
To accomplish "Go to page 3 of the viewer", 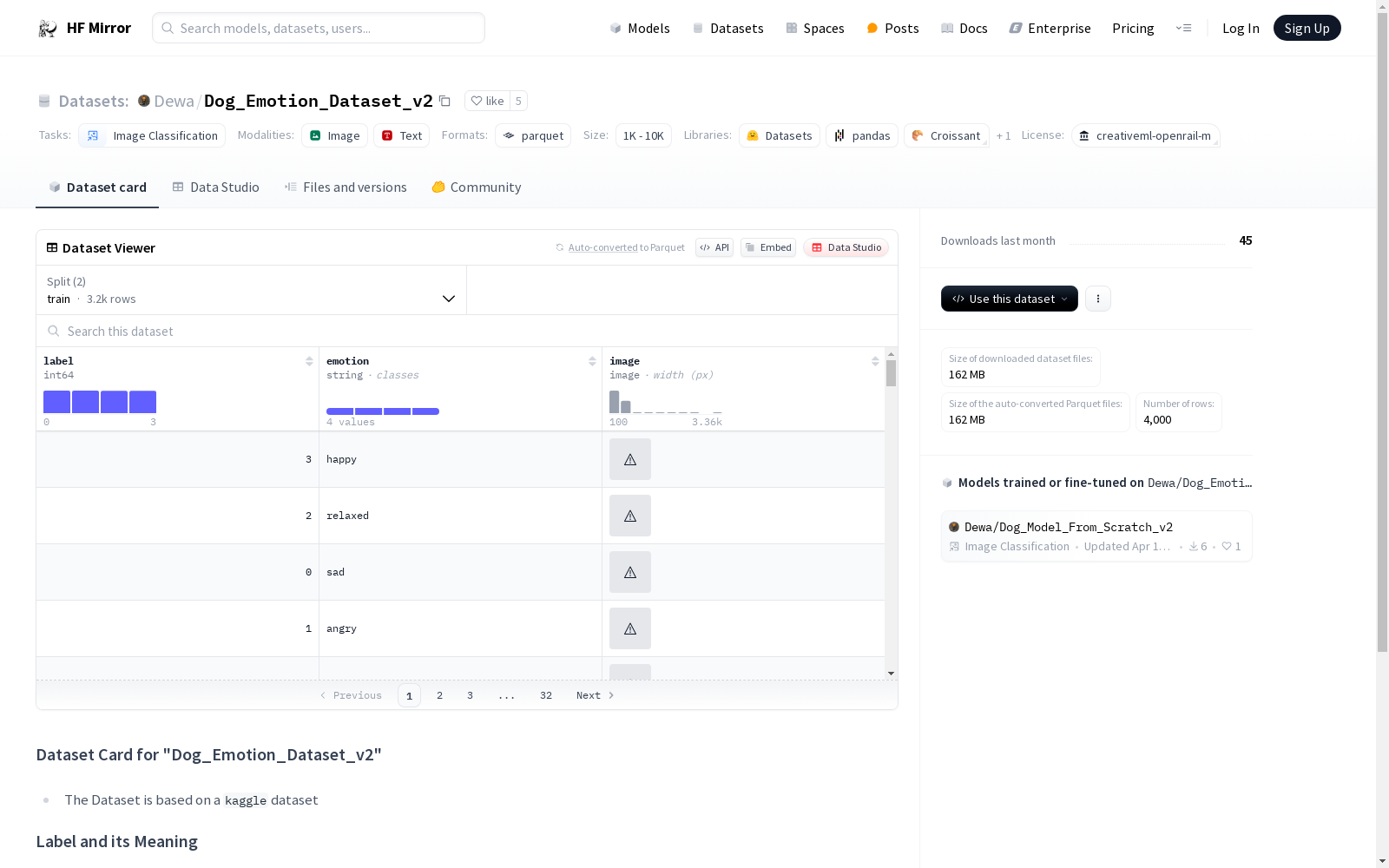I will coord(471,695).
